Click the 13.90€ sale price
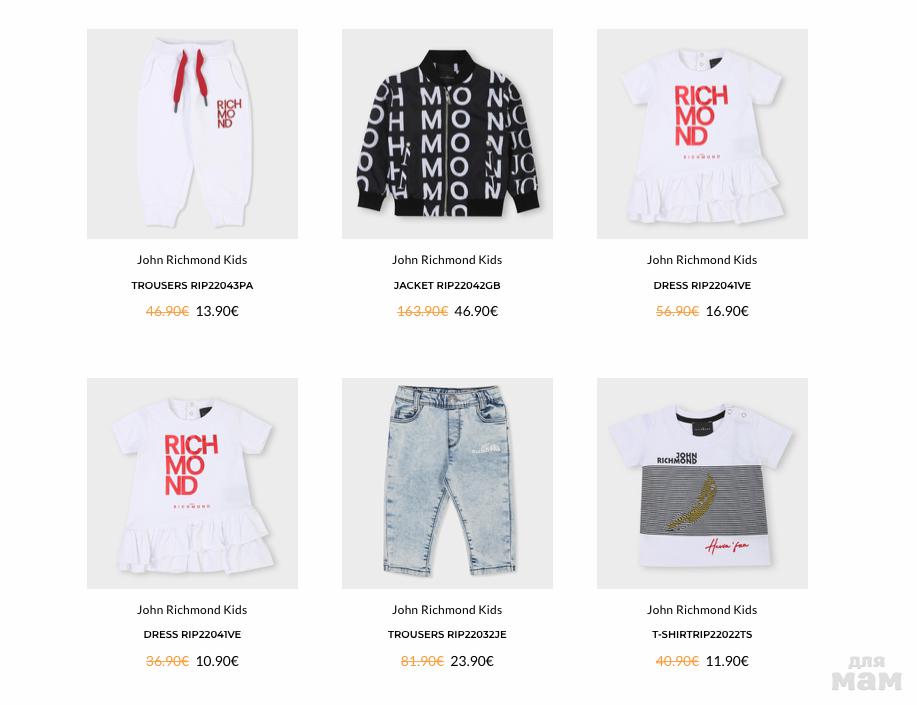Viewport: 917px width, 705px height. pyautogui.click(x=217, y=311)
